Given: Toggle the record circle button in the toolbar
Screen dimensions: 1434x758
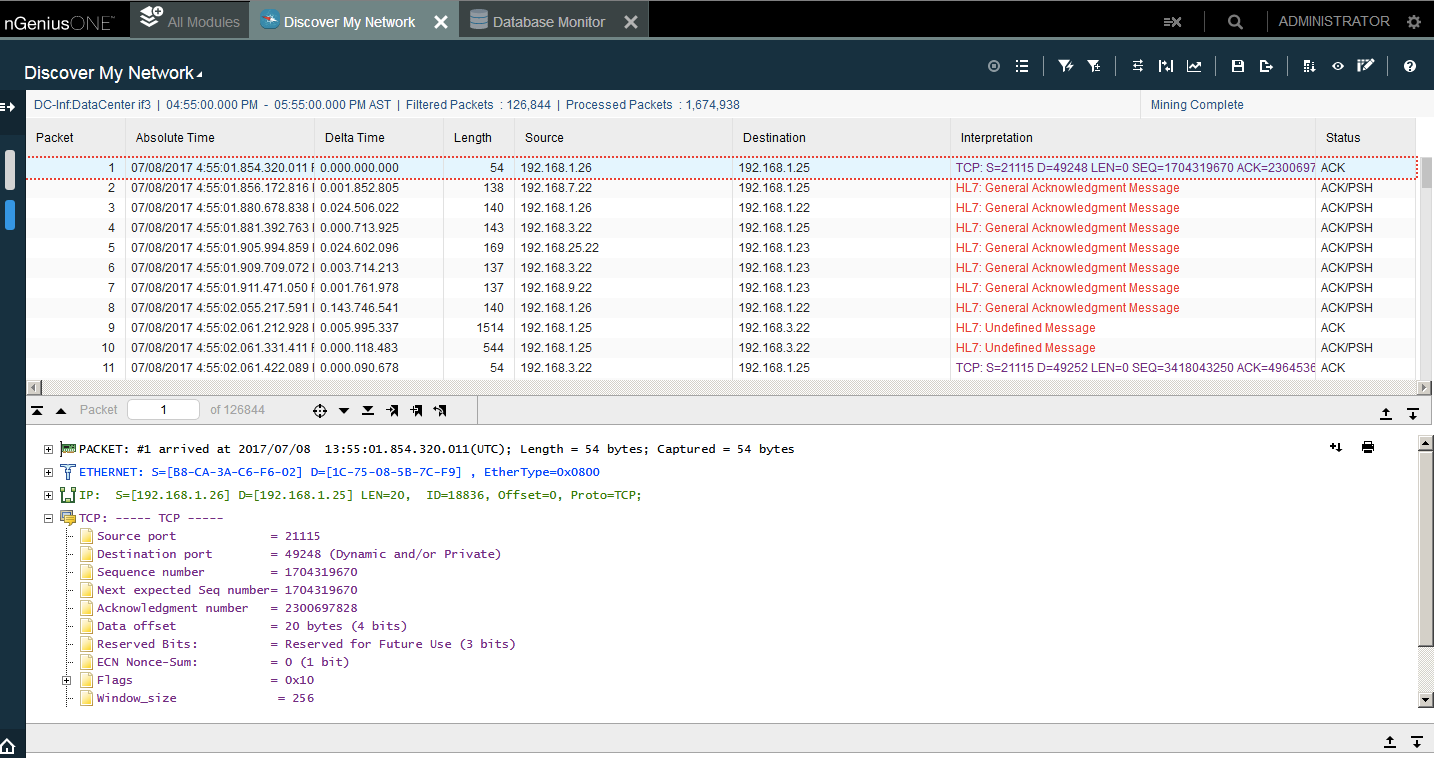Looking at the screenshot, I should point(994,66).
